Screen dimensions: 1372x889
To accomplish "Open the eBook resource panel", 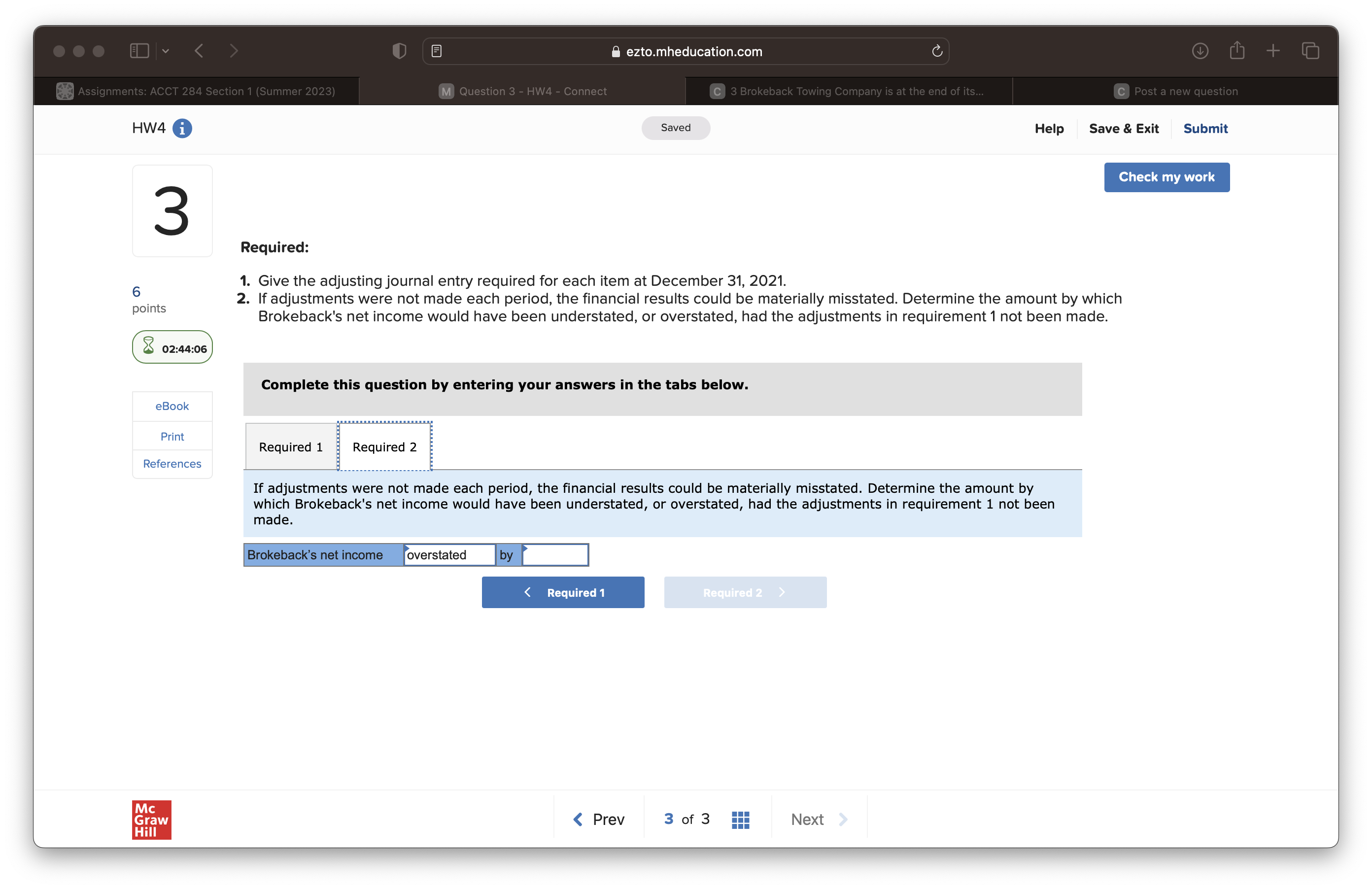I will (x=171, y=406).
